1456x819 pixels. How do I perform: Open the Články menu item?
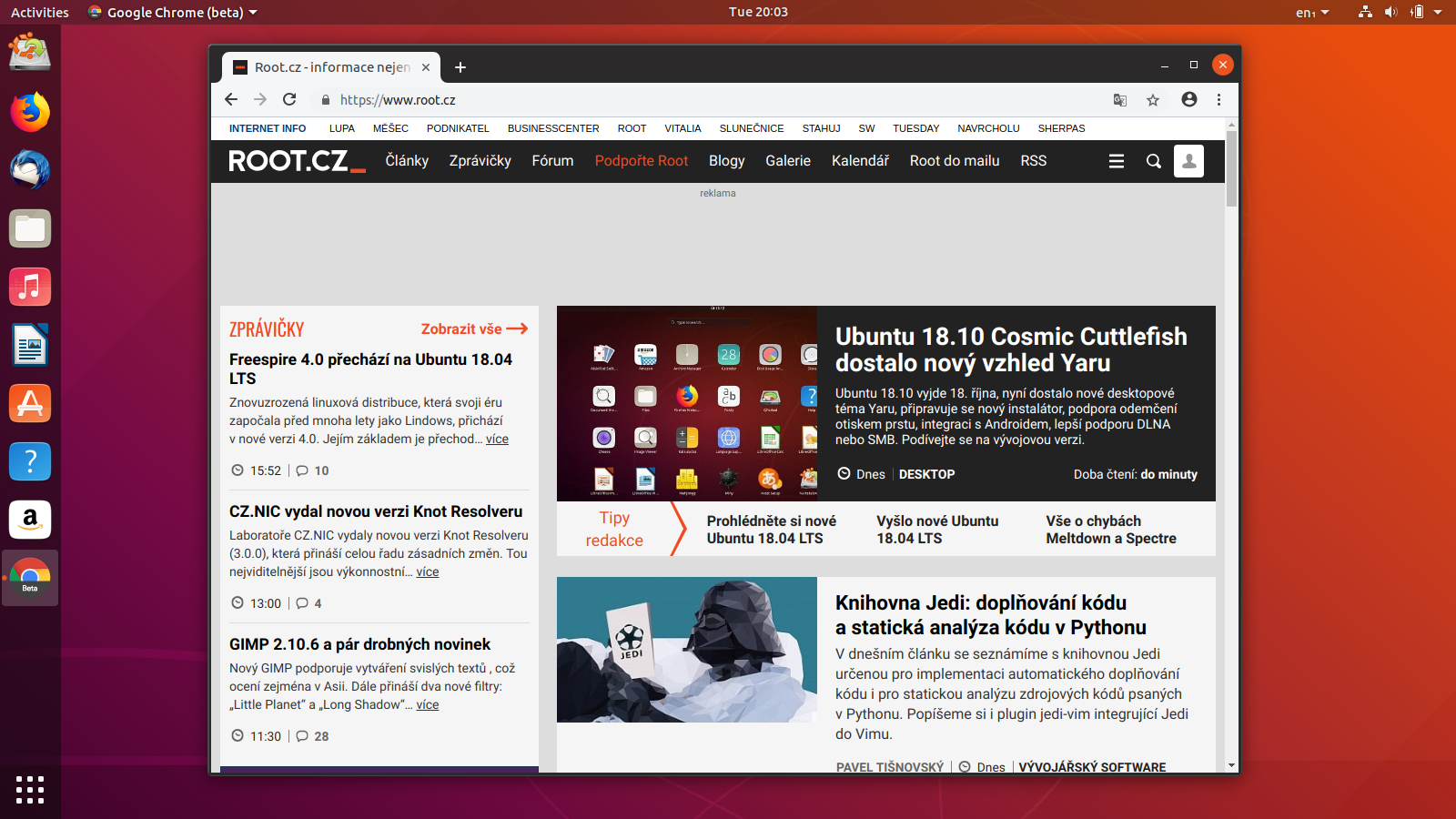(407, 161)
